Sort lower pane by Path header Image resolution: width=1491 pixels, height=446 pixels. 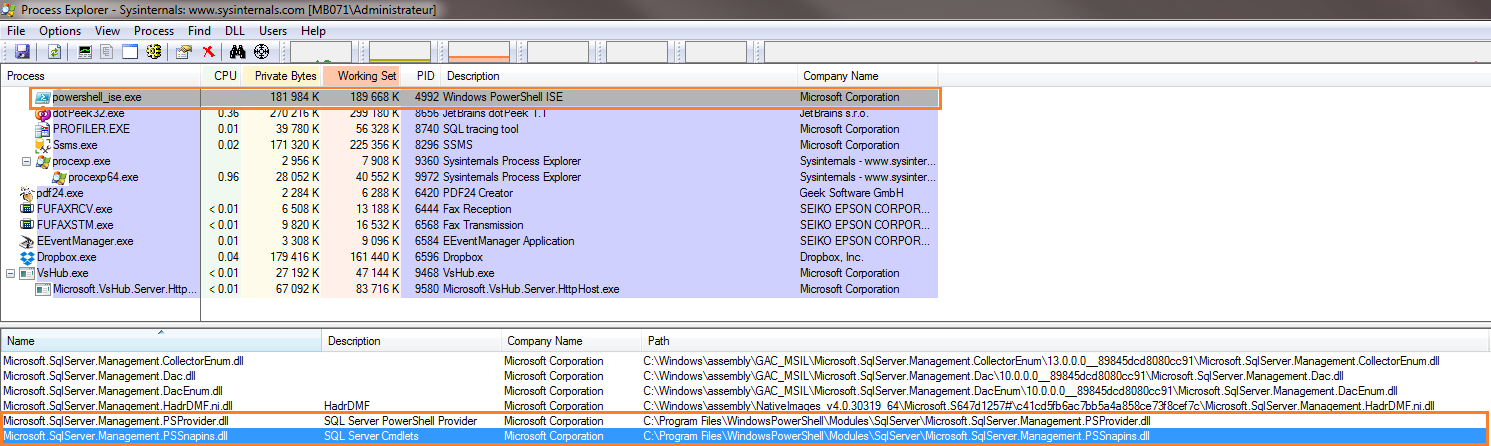pos(1065,341)
